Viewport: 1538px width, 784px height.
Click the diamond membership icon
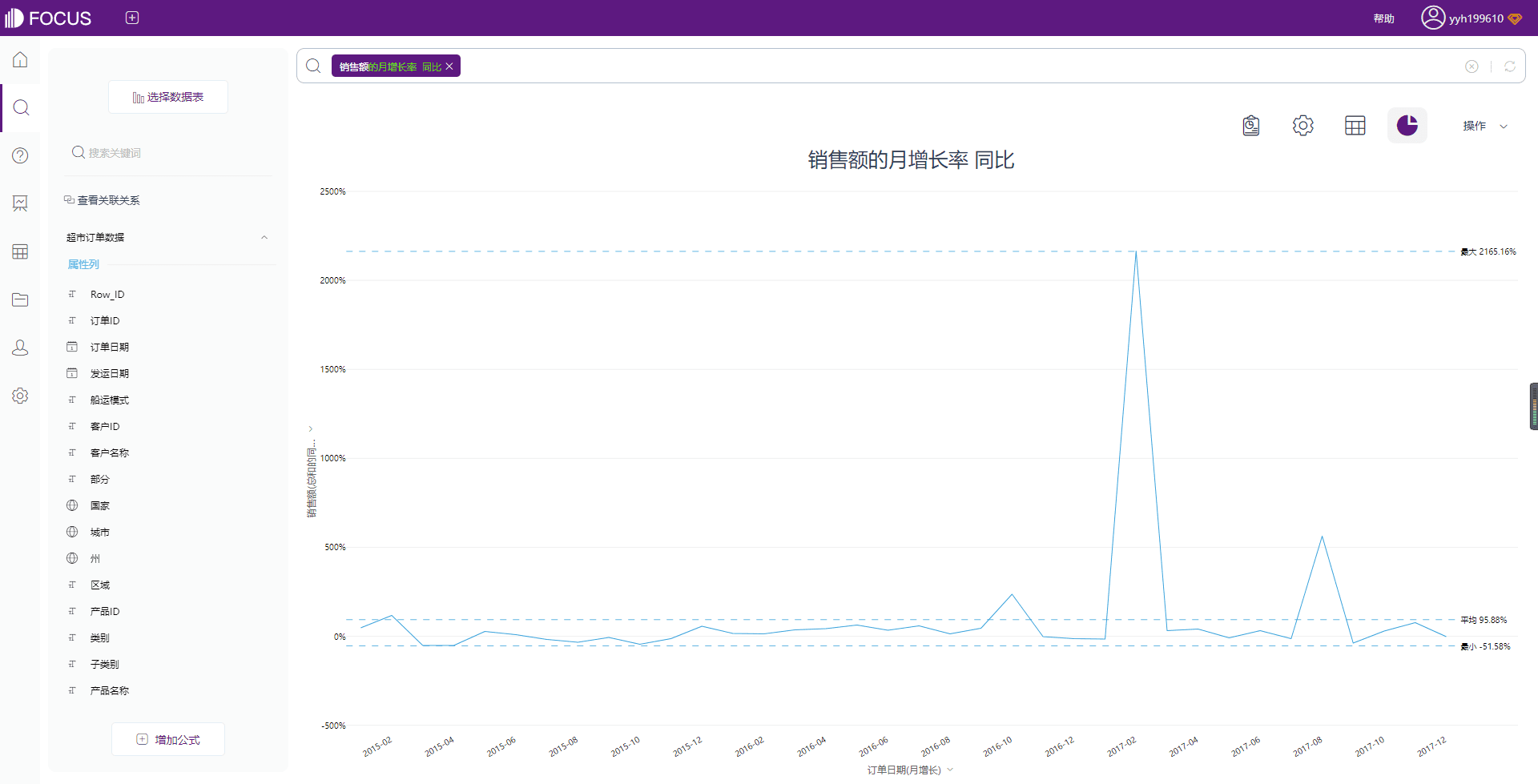coord(1515,18)
